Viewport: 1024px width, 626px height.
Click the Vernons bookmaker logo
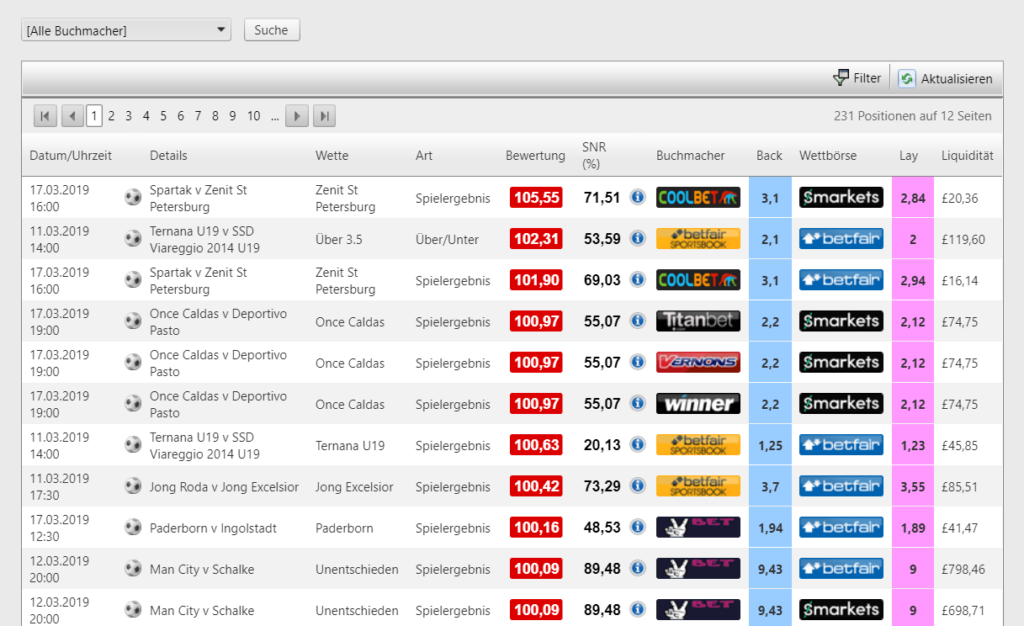(698, 362)
